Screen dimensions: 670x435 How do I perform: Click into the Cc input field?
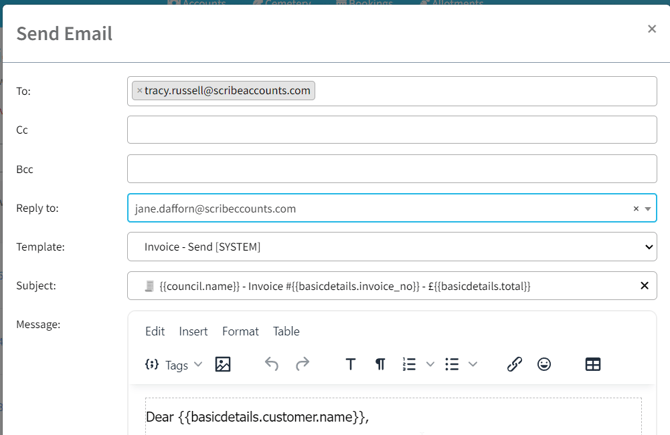point(391,130)
